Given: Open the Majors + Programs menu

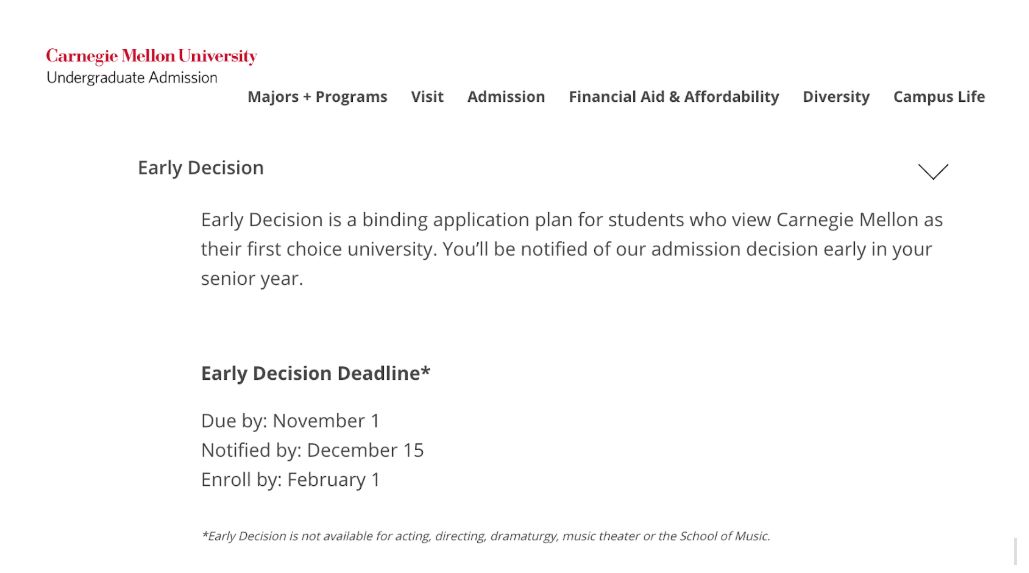Looking at the screenshot, I should coord(317,97).
